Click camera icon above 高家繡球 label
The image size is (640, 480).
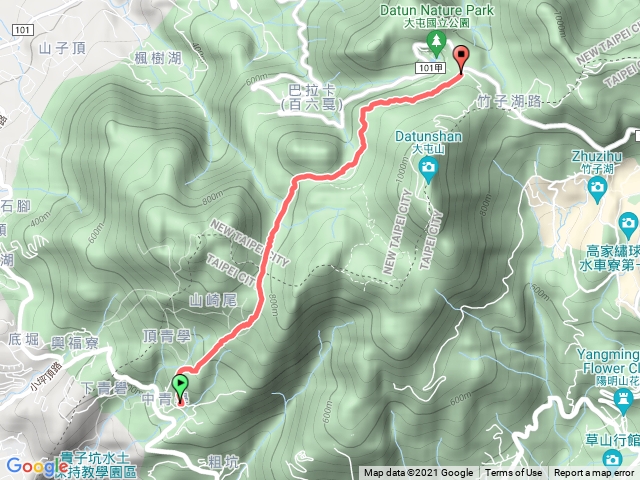pos(628,226)
